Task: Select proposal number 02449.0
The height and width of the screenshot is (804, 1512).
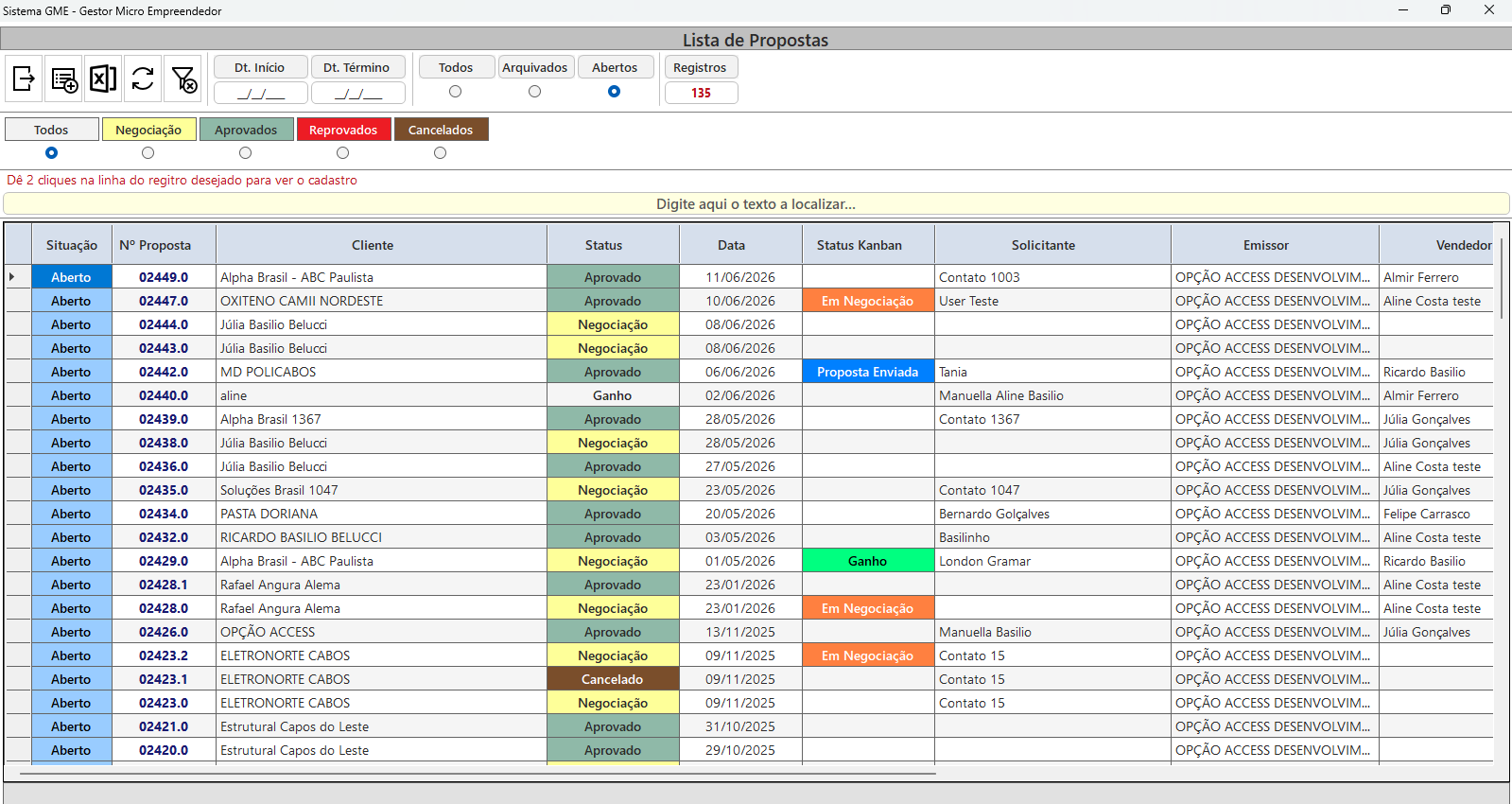Action: click(164, 277)
